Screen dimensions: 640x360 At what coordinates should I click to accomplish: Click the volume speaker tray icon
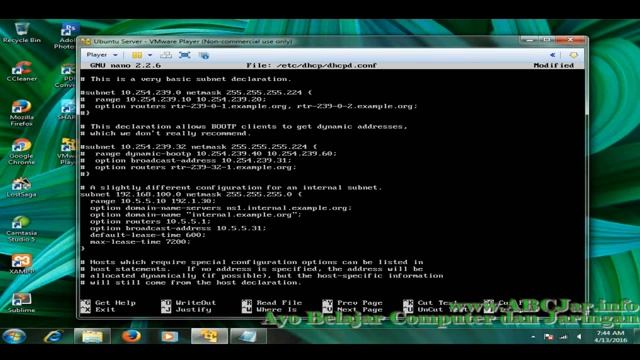(x=579, y=337)
